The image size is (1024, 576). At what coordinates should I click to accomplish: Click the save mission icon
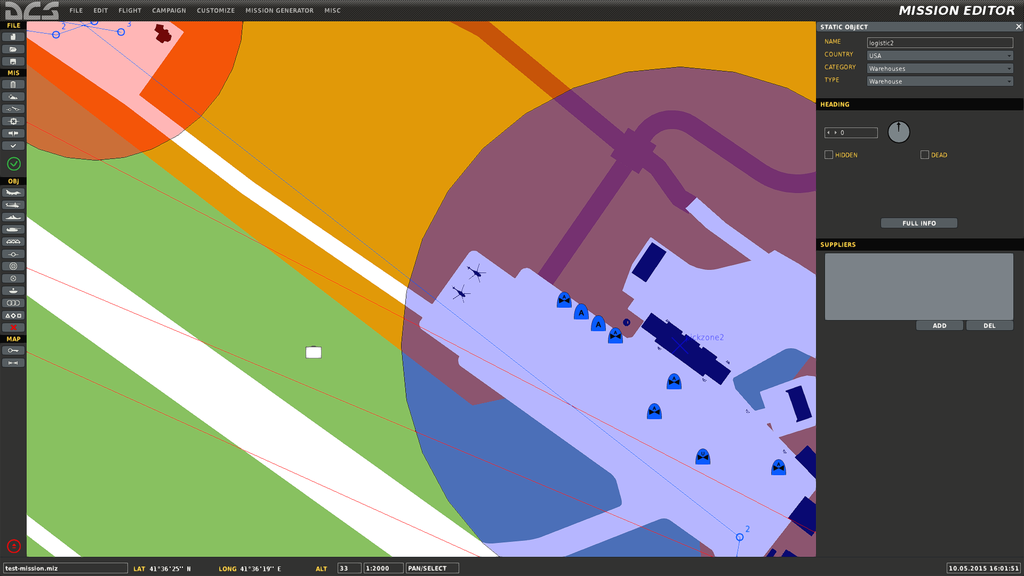click(14, 61)
